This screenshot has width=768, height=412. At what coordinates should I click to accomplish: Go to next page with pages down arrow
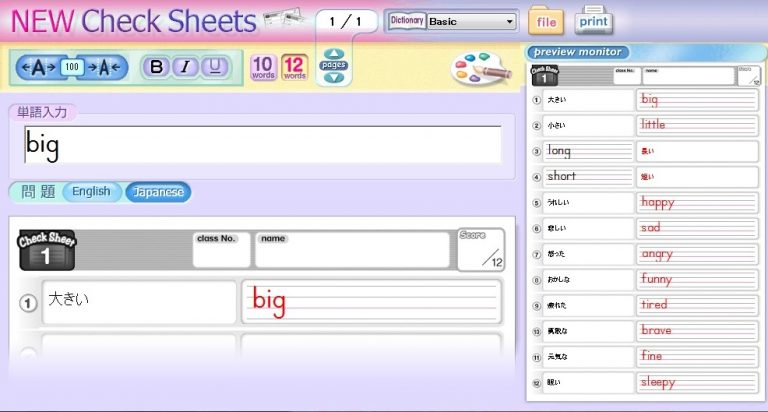[x=334, y=76]
